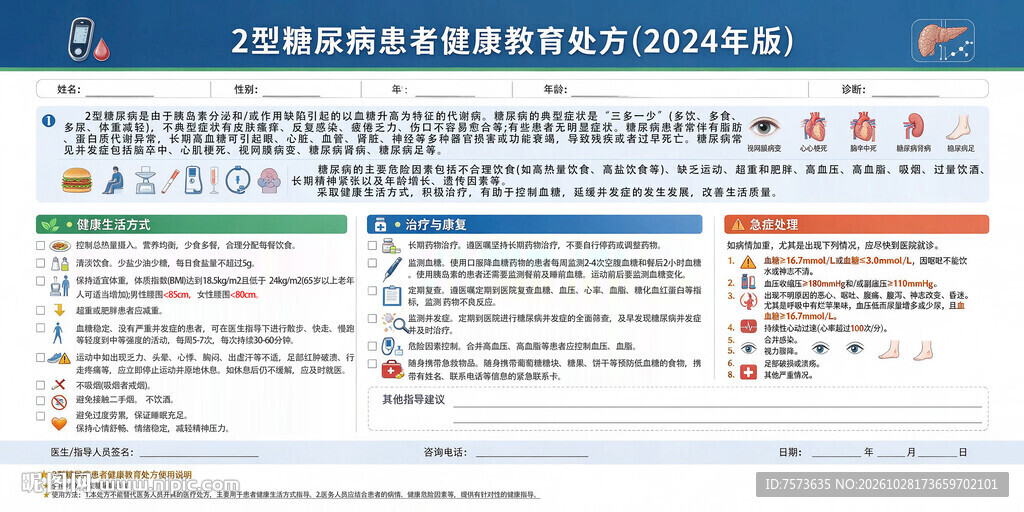1024x512 pixels.
Task: Click the red cross icon beside 其他严重情况
Action: point(748,373)
